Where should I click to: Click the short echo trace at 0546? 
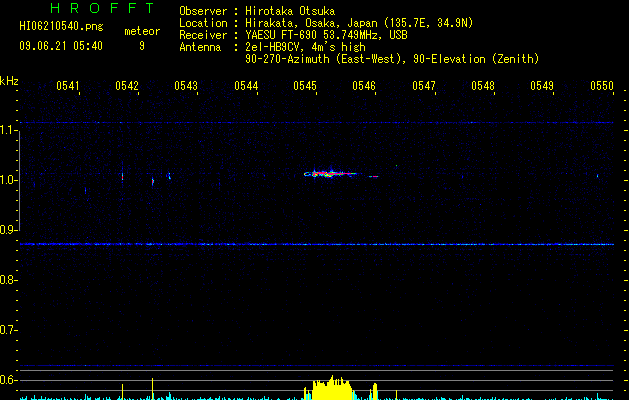coord(373,176)
